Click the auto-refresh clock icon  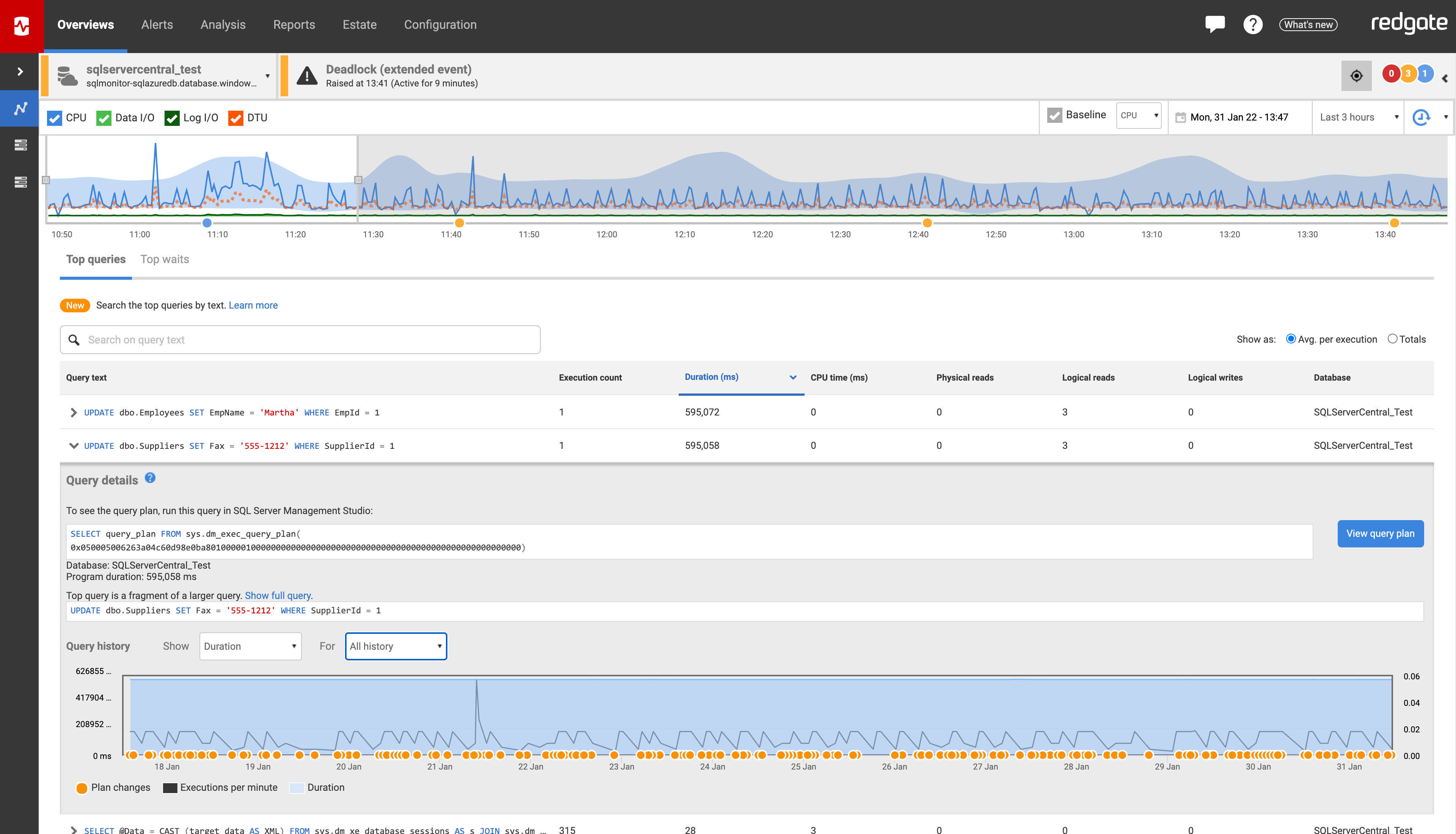(1421, 118)
